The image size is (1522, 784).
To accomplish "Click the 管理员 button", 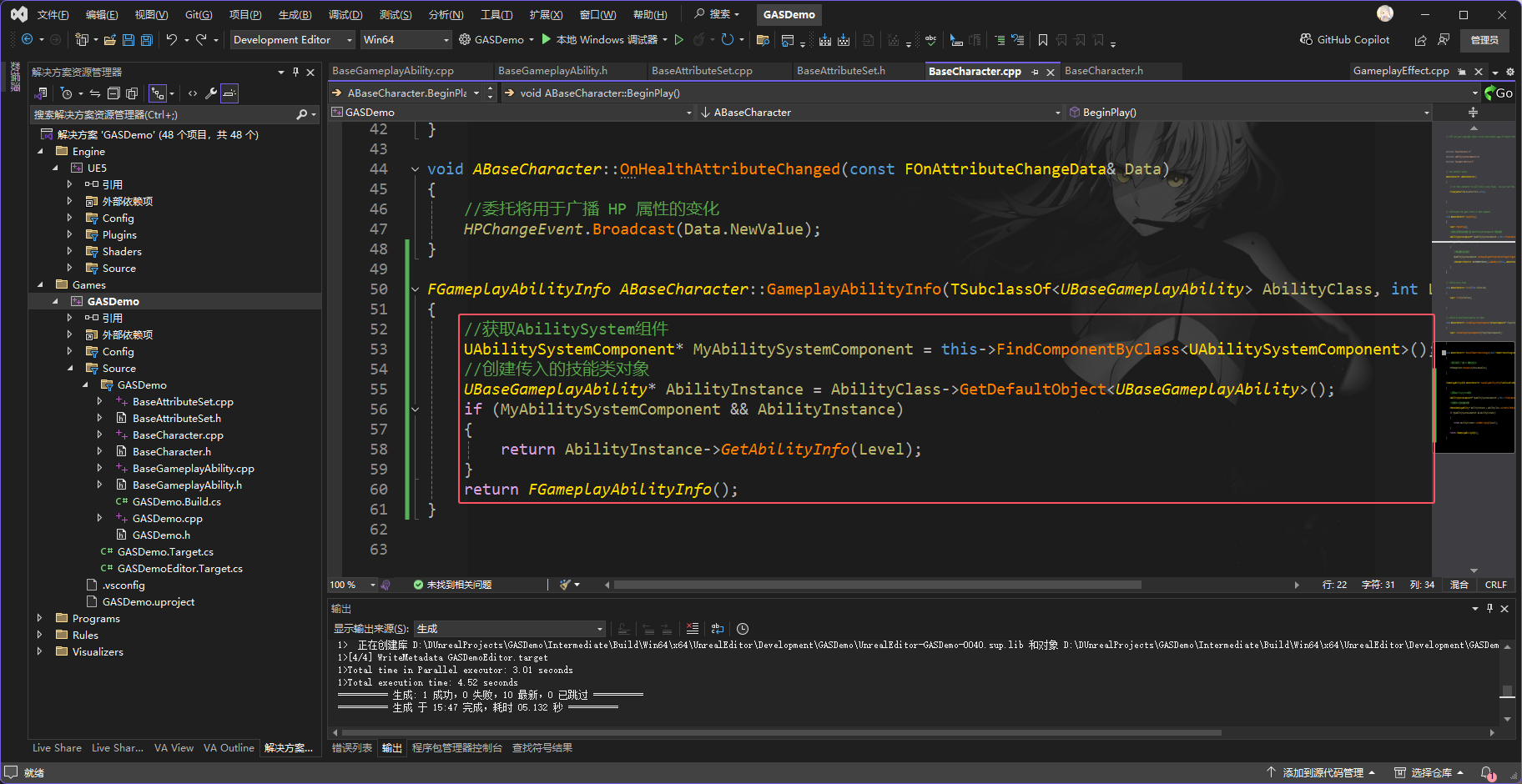I will tap(1484, 39).
